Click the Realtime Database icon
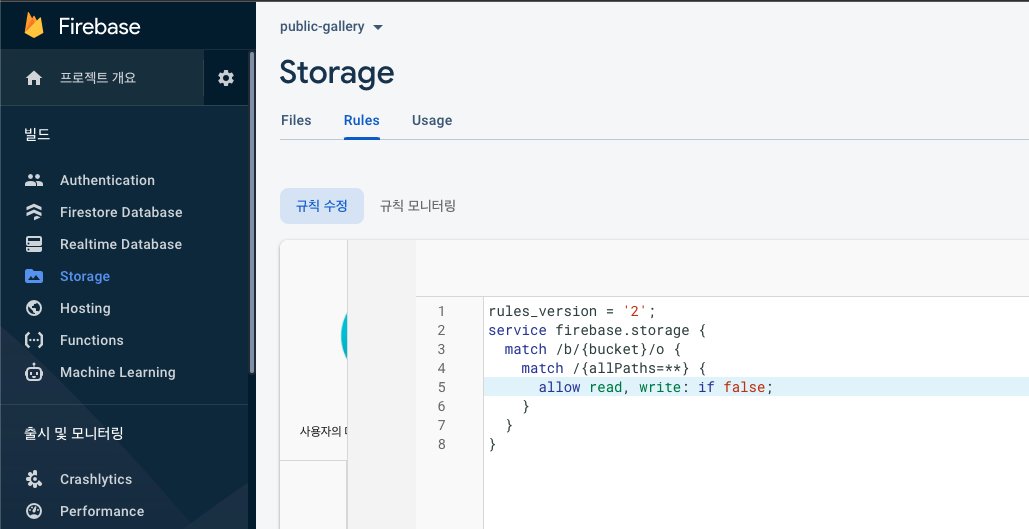Viewport: 1029px width, 529px height. (x=34, y=244)
